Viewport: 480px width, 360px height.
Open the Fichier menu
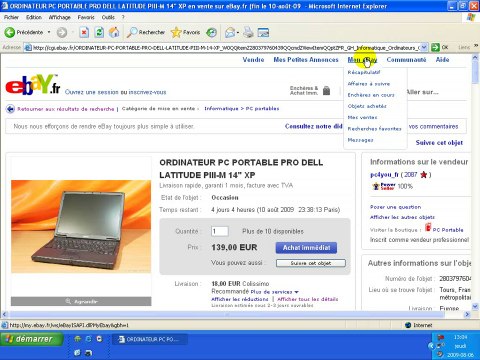11,17
